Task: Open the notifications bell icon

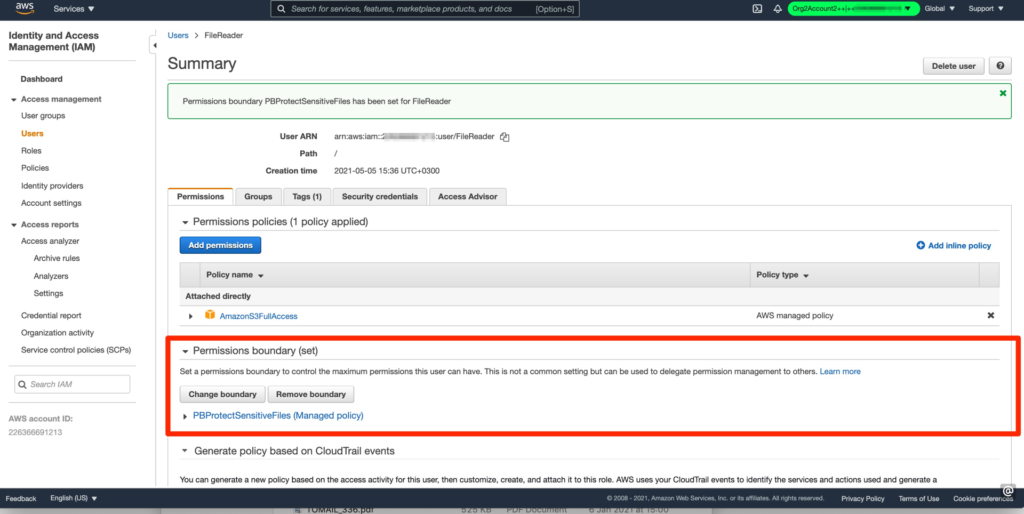Action: [x=777, y=9]
